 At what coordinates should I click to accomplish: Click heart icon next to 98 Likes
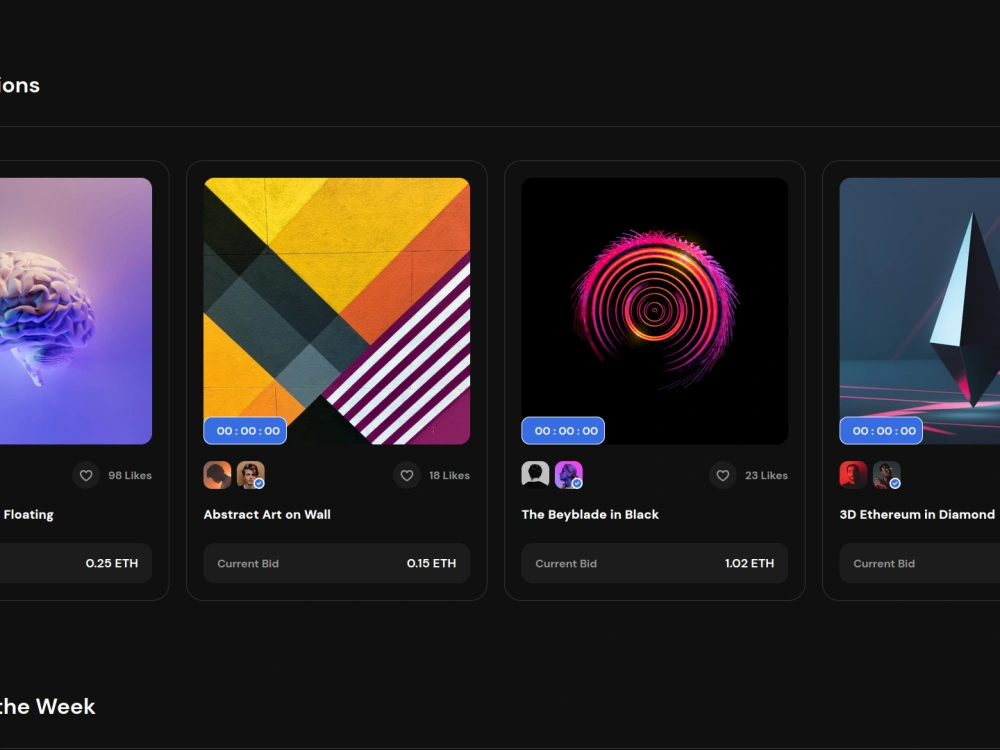(86, 475)
